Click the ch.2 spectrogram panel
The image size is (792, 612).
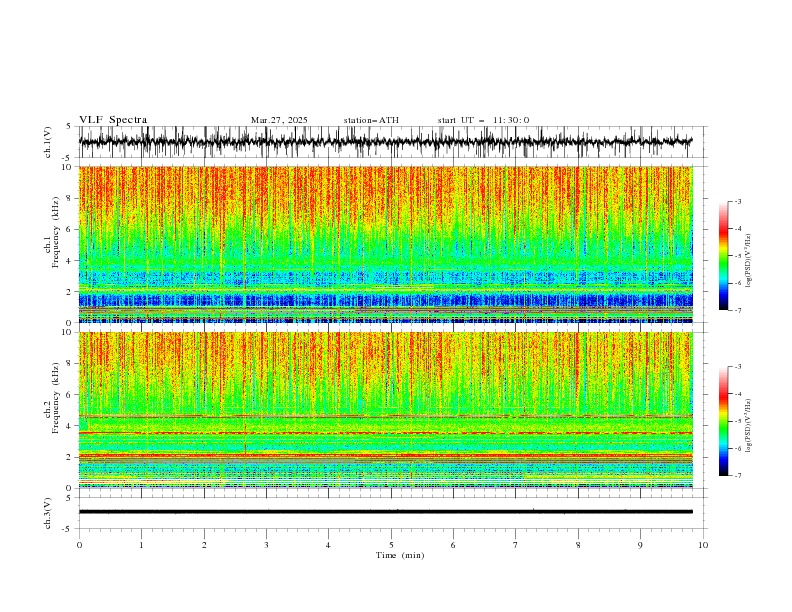click(x=385, y=410)
